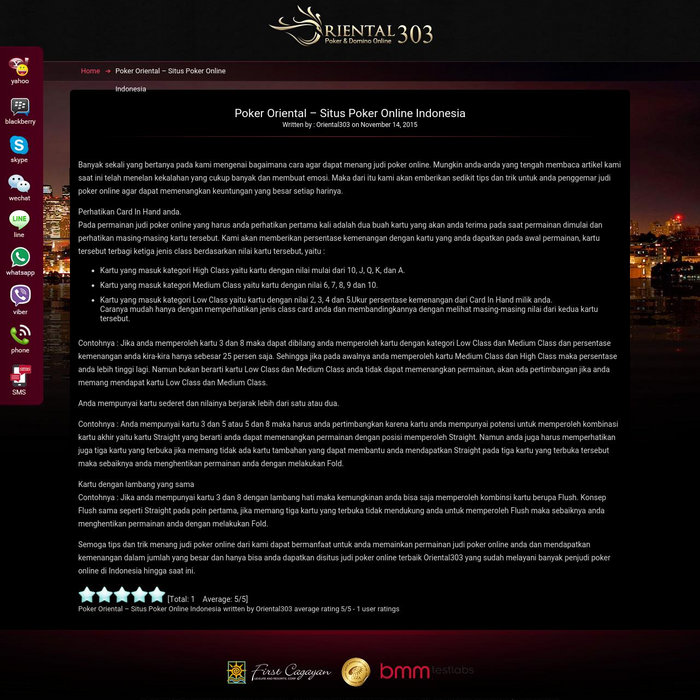Image resolution: width=700 pixels, height=700 pixels.
Task: Open the Yahoo messenger contact icon
Action: point(19,71)
